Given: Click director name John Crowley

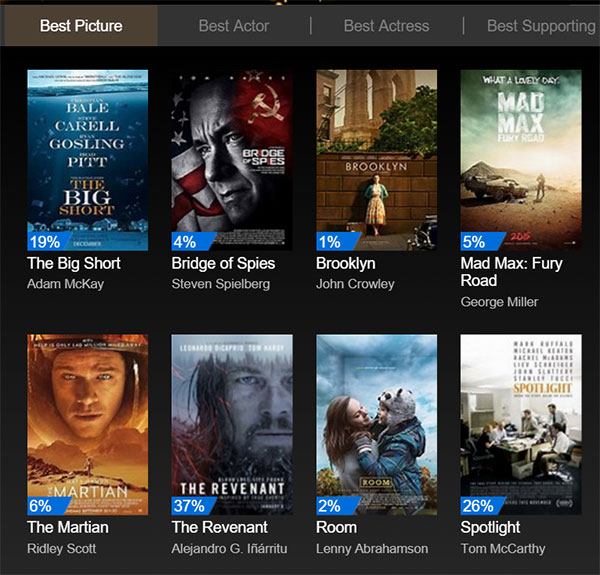Looking at the screenshot, I should (355, 284).
